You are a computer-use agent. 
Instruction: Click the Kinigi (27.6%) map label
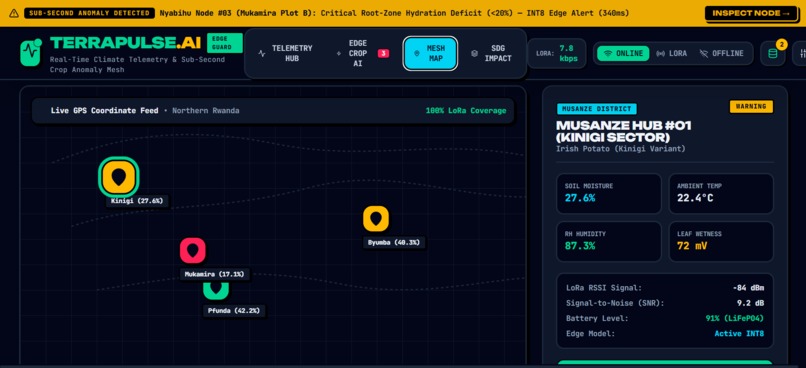[137, 201]
